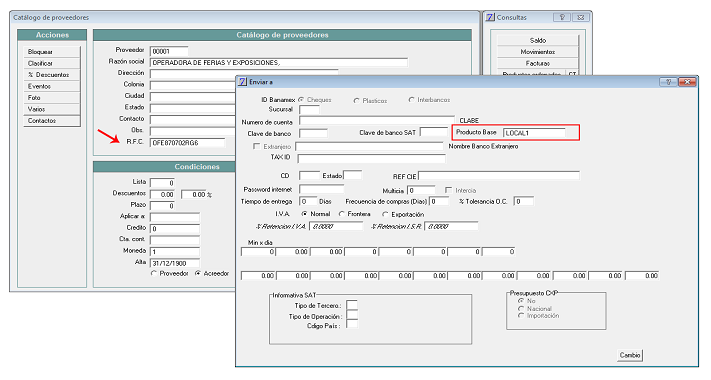
Task: Click the Moneda field in Condiciones
Action: point(175,252)
